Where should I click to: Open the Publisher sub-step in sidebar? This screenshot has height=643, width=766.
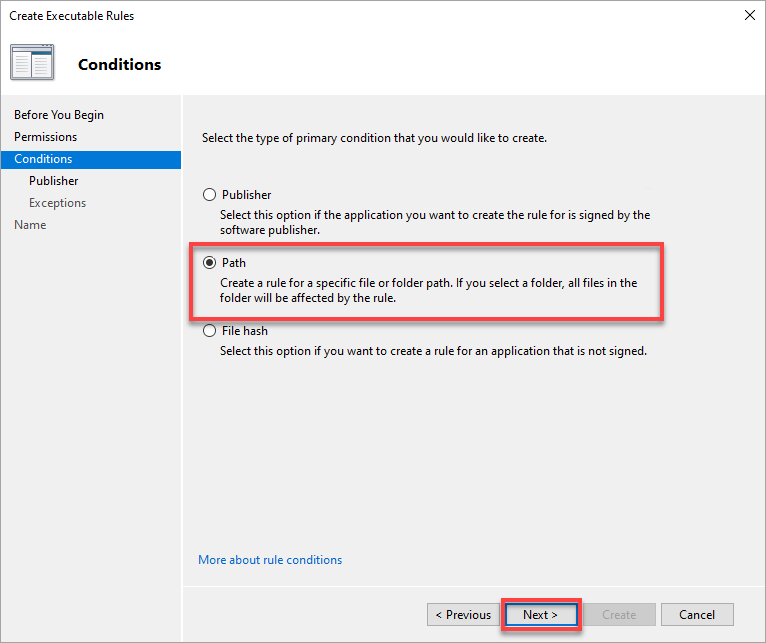click(x=53, y=181)
